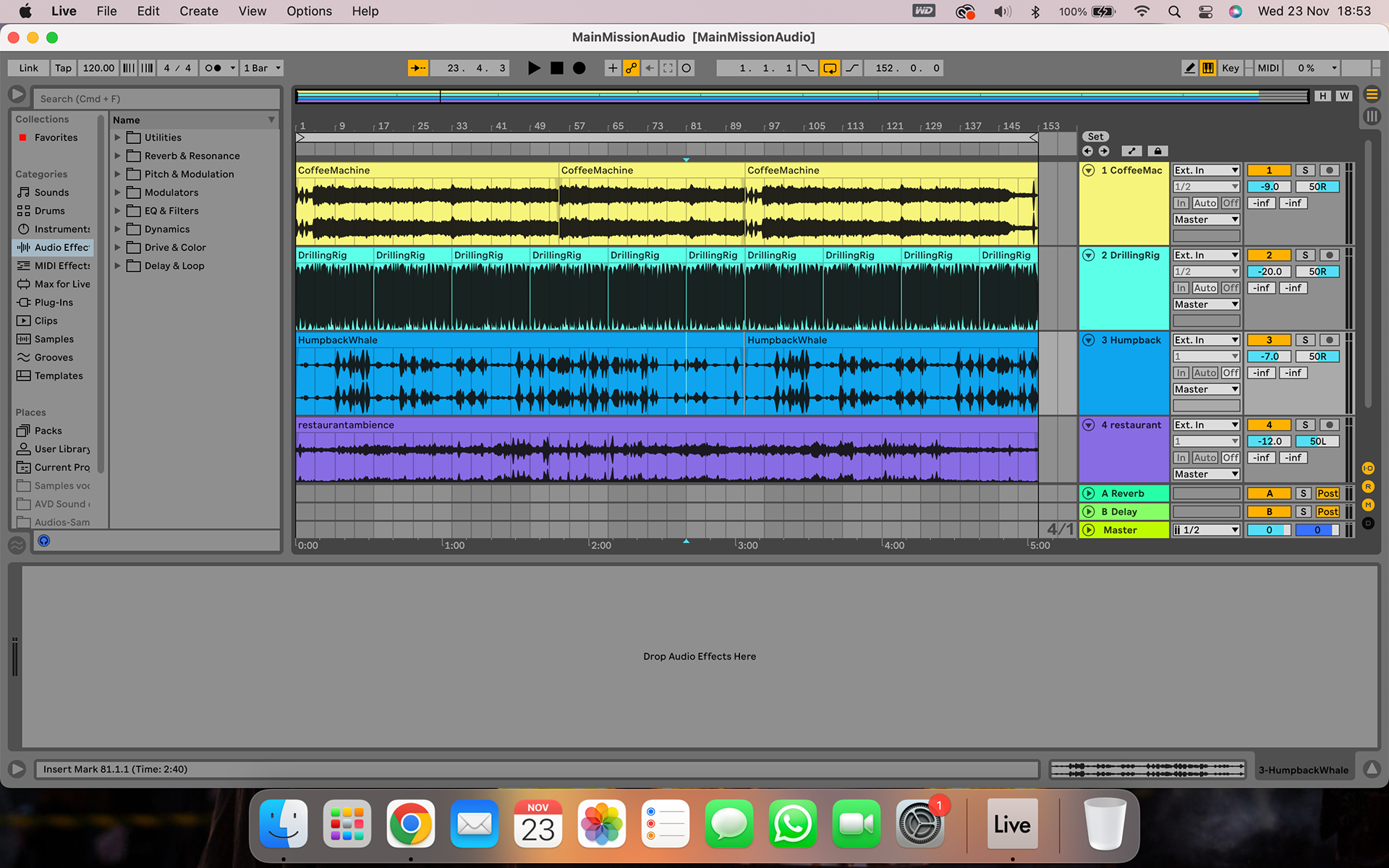Toggle the Lock Envelopes padlock icon

pos(1157,151)
